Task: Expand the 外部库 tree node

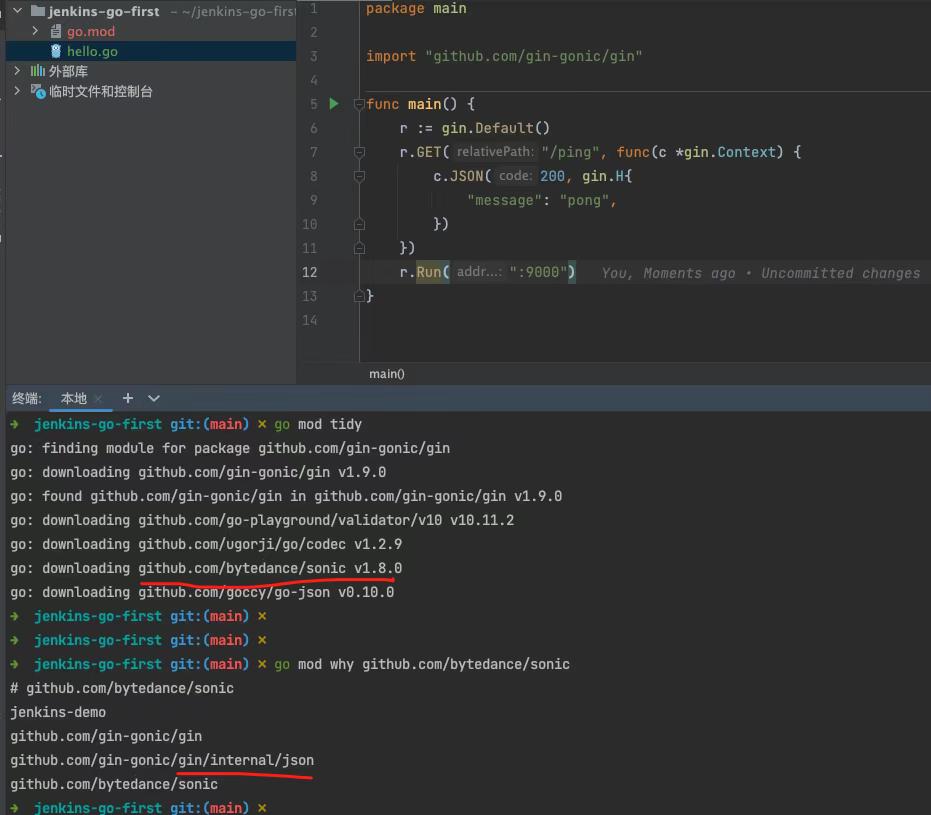Action: pyautogui.click(x=17, y=71)
